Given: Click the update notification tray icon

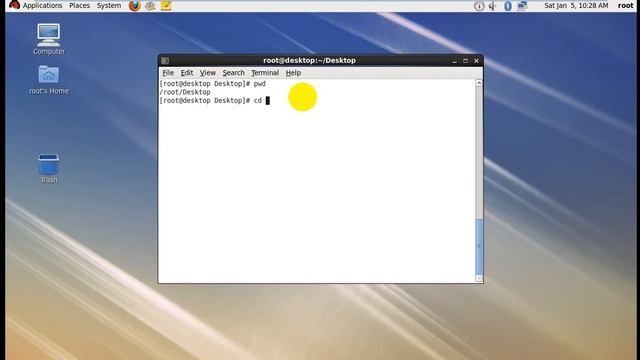Looking at the screenshot, I should click(x=479, y=6).
